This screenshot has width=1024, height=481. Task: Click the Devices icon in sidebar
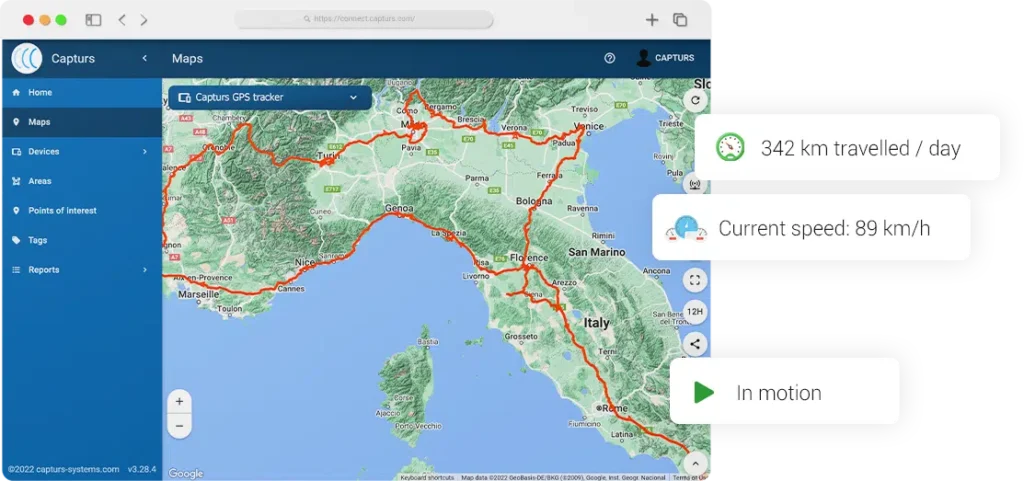click(x=16, y=151)
